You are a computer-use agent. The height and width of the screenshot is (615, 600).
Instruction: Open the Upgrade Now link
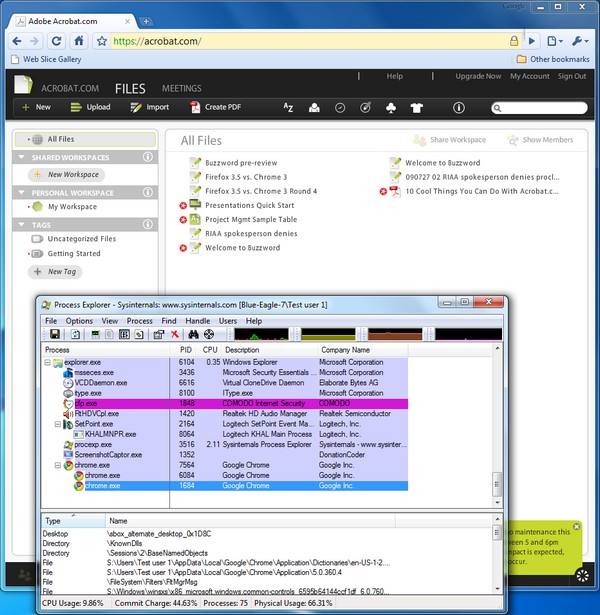tap(478, 76)
